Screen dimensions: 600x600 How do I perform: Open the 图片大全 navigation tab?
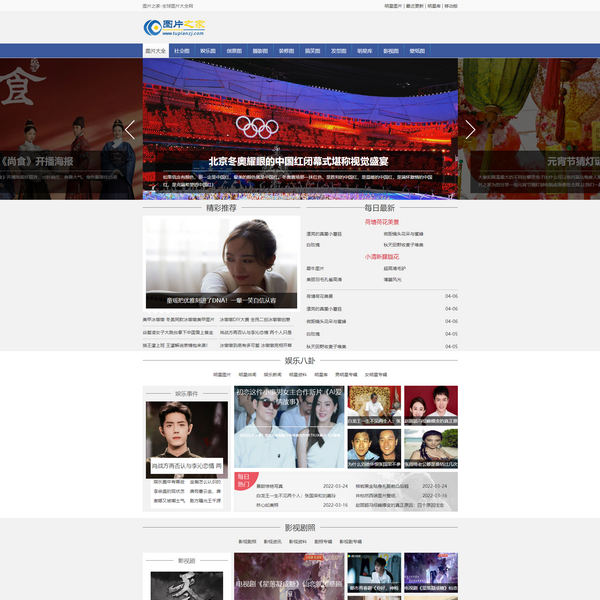pyautogui.click(x=155, y=50)
